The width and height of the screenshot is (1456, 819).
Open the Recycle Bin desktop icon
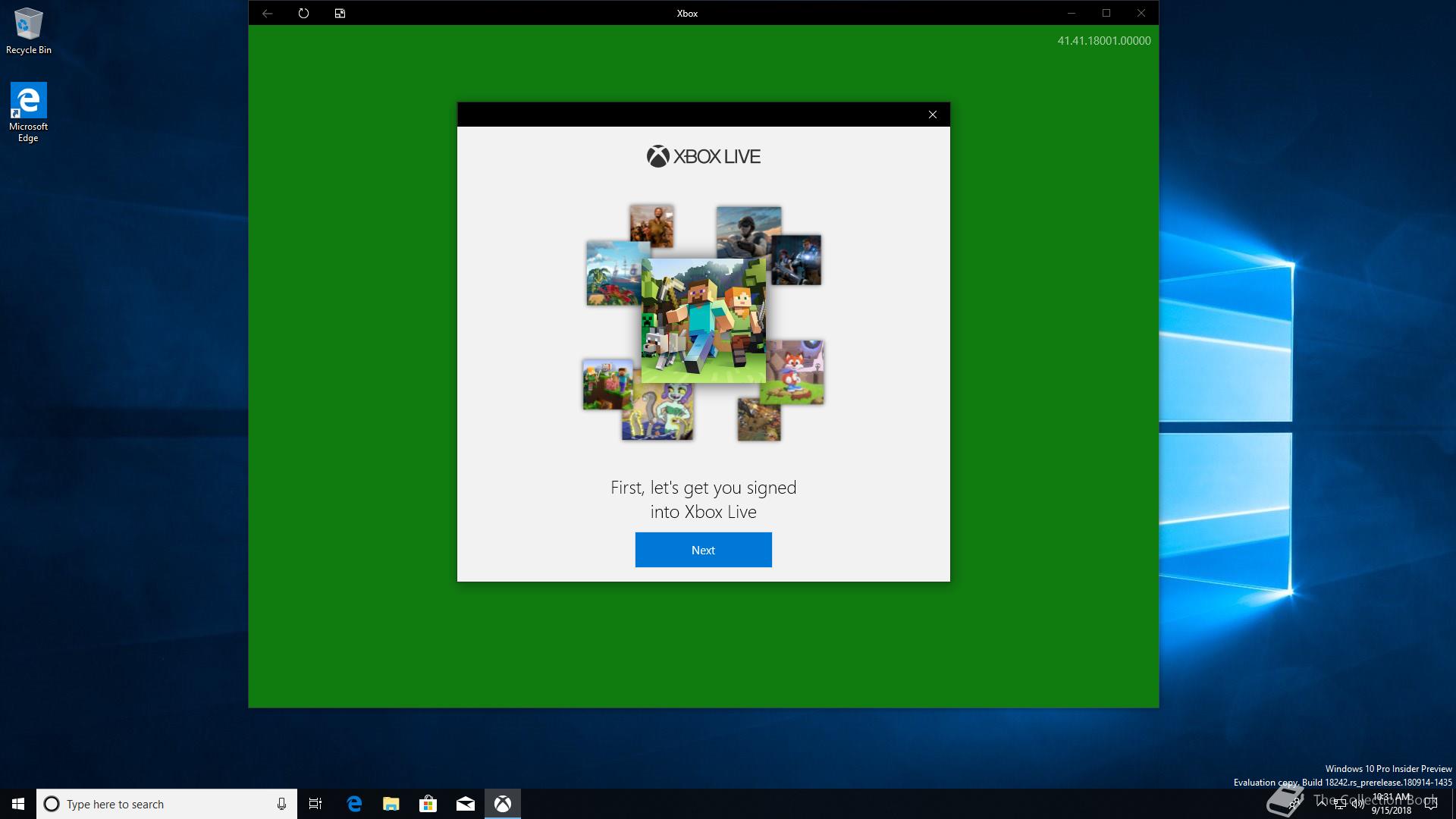pos(29,32)
